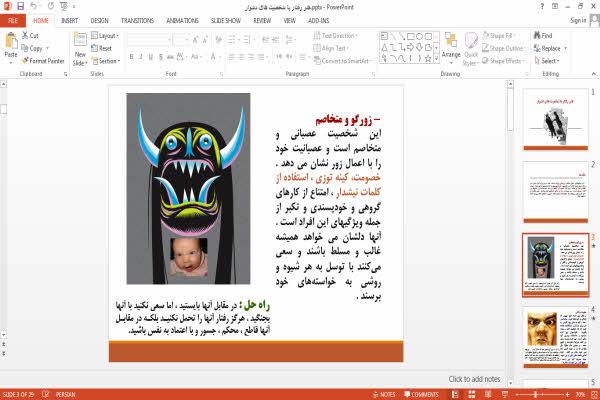
Task: Start Slide Show from status bar
Action: click(505, 394)
